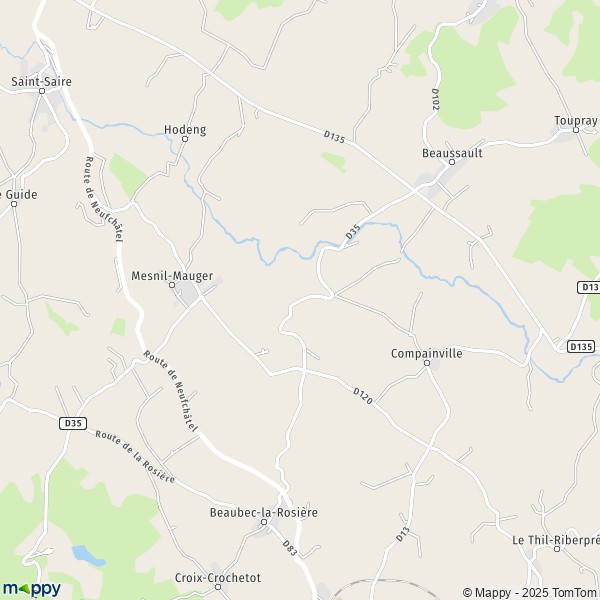Open the Mappy logo

32,589
